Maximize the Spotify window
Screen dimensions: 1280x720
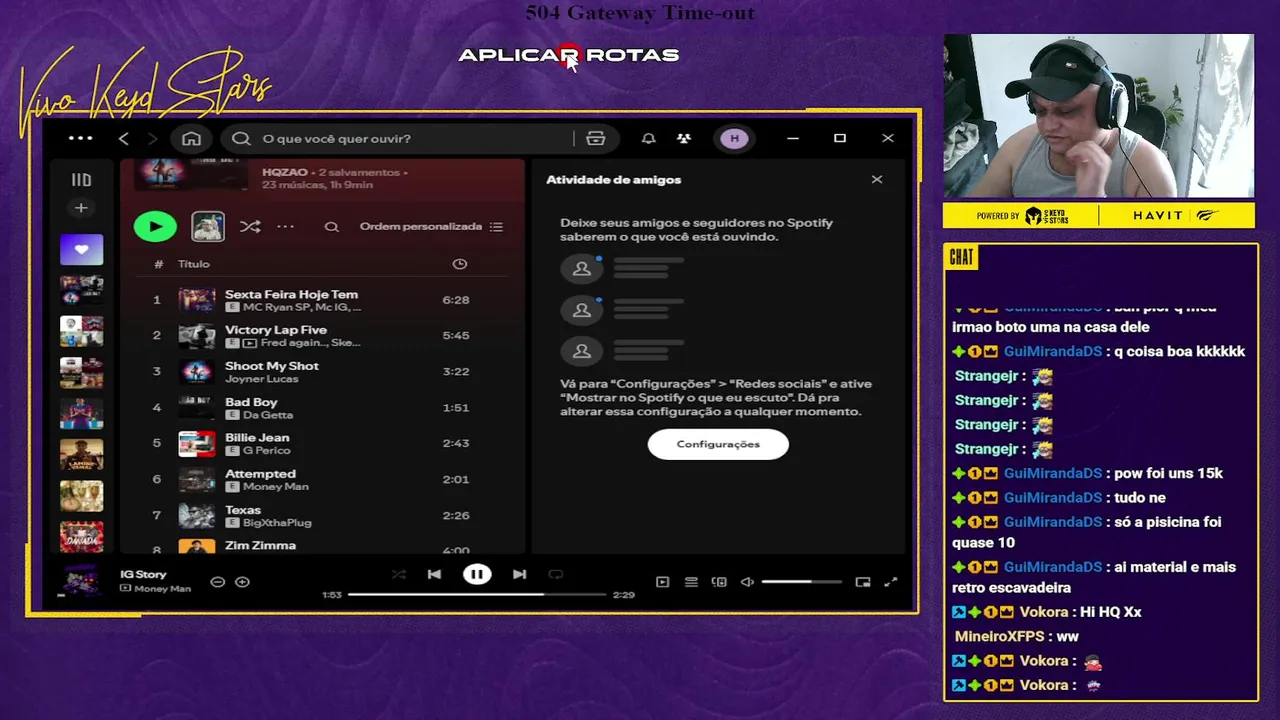tap(840, 138)
